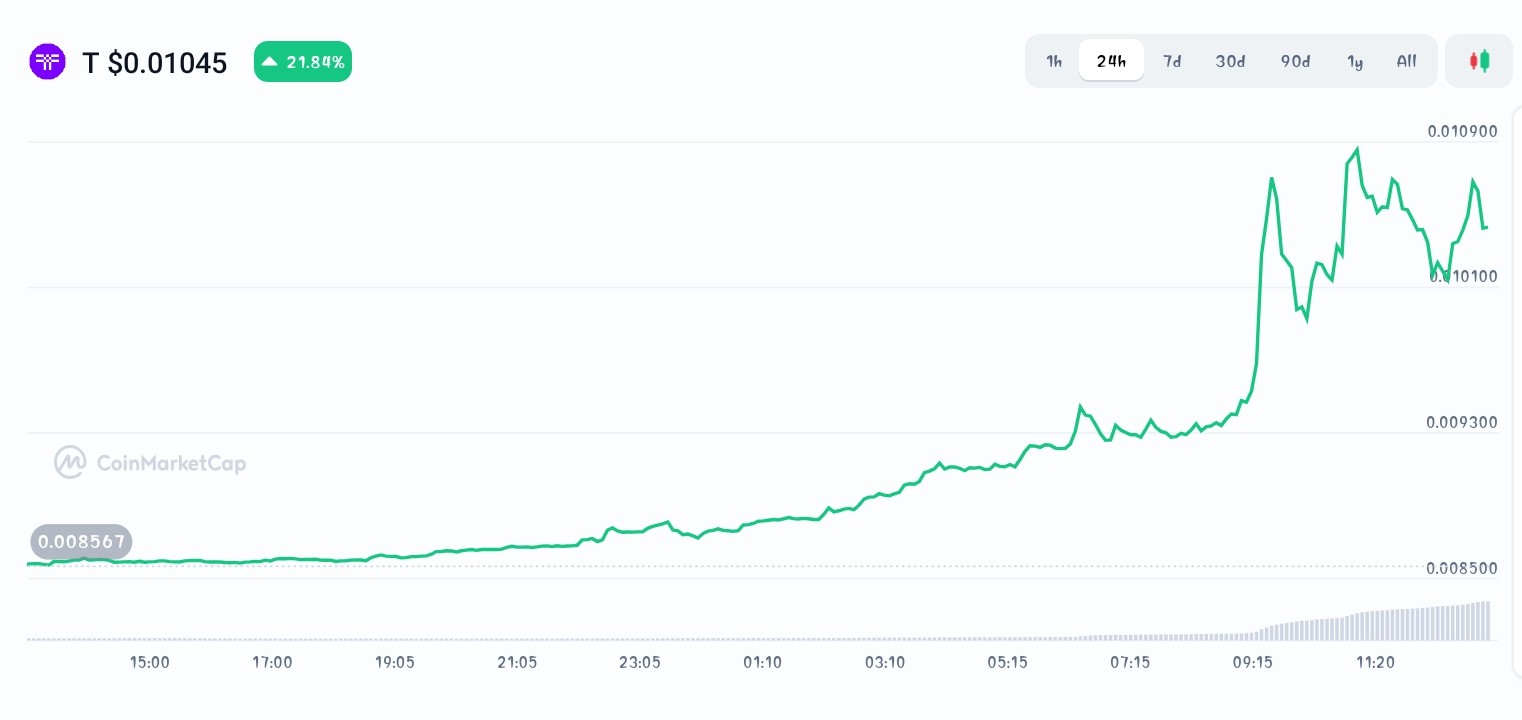Select the 24h time range tab
Viewport: 1522px width, 720px height.
click(1111, 61)
